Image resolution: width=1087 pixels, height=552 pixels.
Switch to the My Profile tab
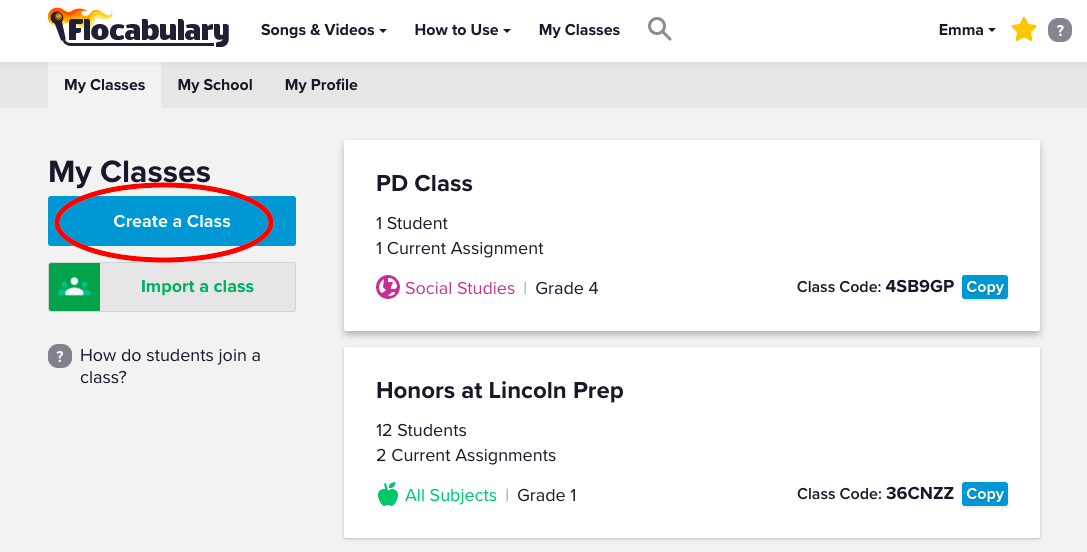pos(321,85)
